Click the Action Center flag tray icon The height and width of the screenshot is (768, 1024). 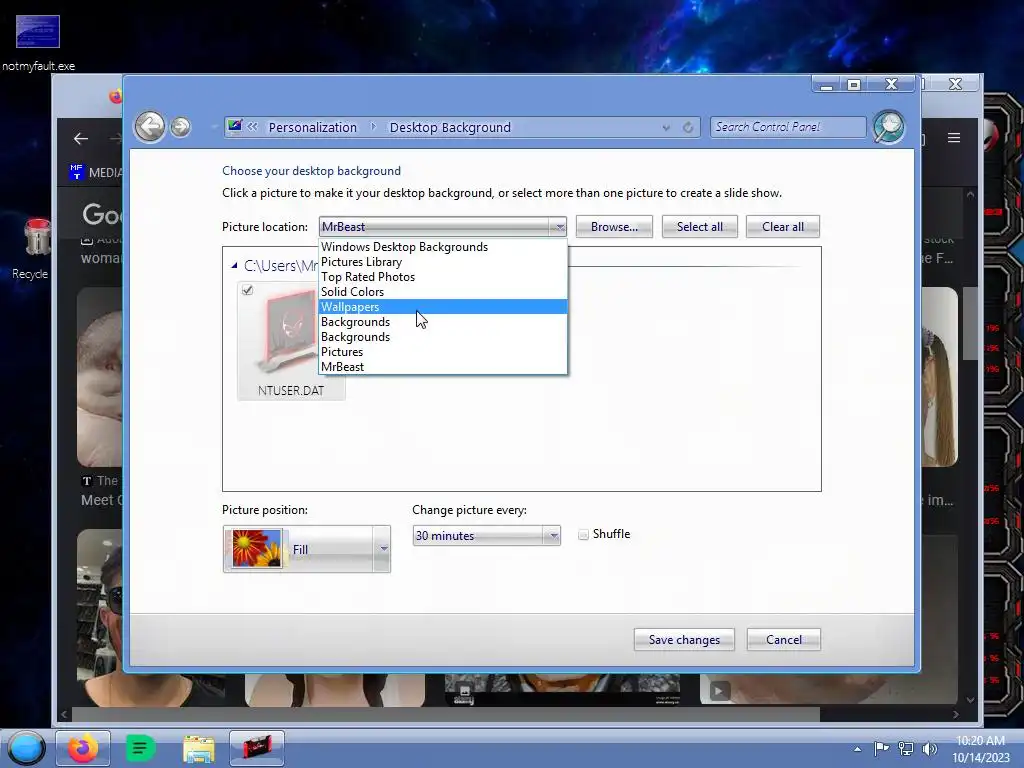pos(882,748)
